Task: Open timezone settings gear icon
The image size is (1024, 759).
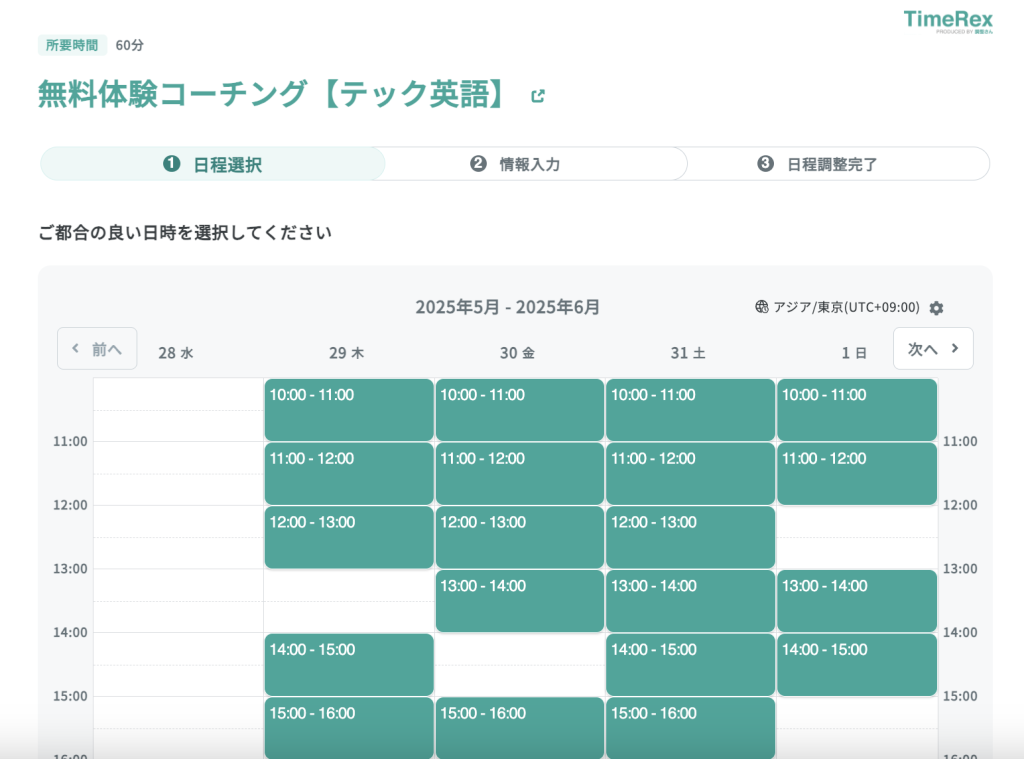Action: [936, 308]
